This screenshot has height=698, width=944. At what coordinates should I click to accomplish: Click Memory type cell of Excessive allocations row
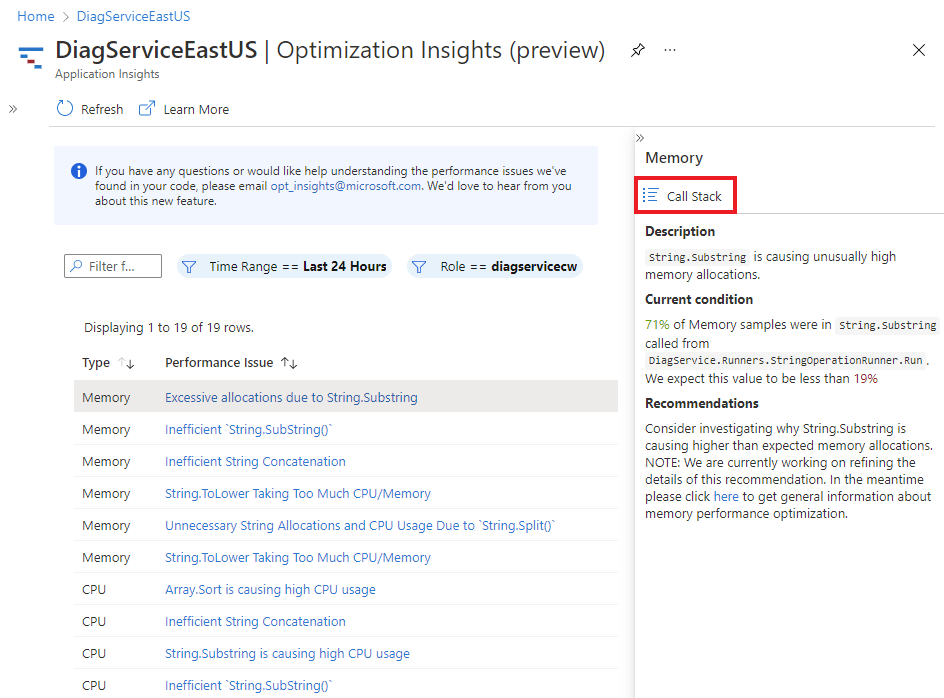[x=106, y=397]
